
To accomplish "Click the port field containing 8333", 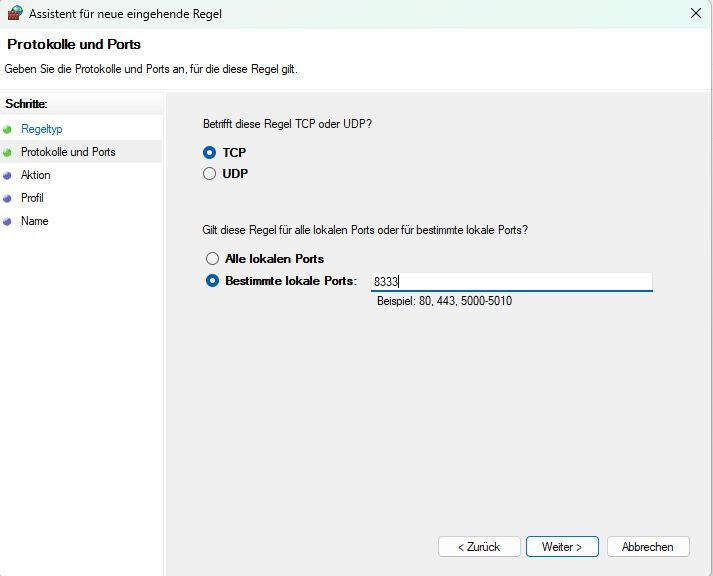I will [510, 282].
